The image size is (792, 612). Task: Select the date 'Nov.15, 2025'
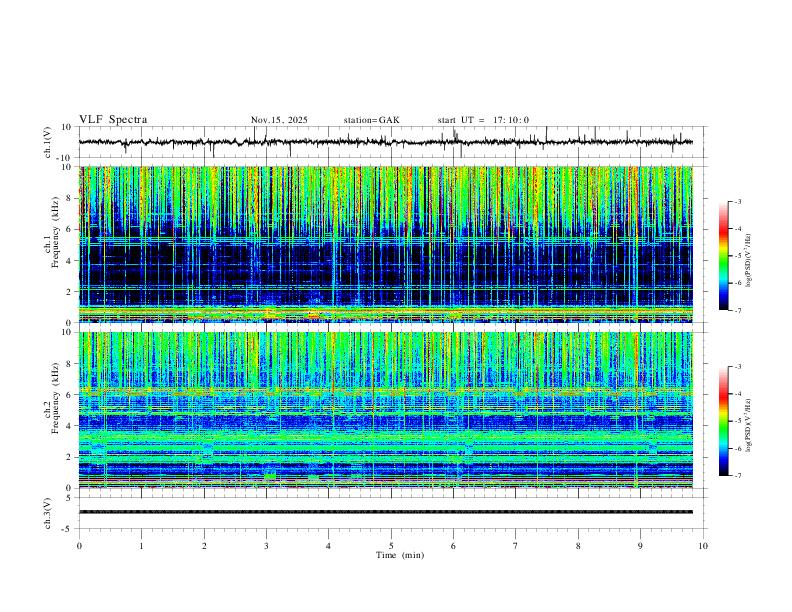279,120
